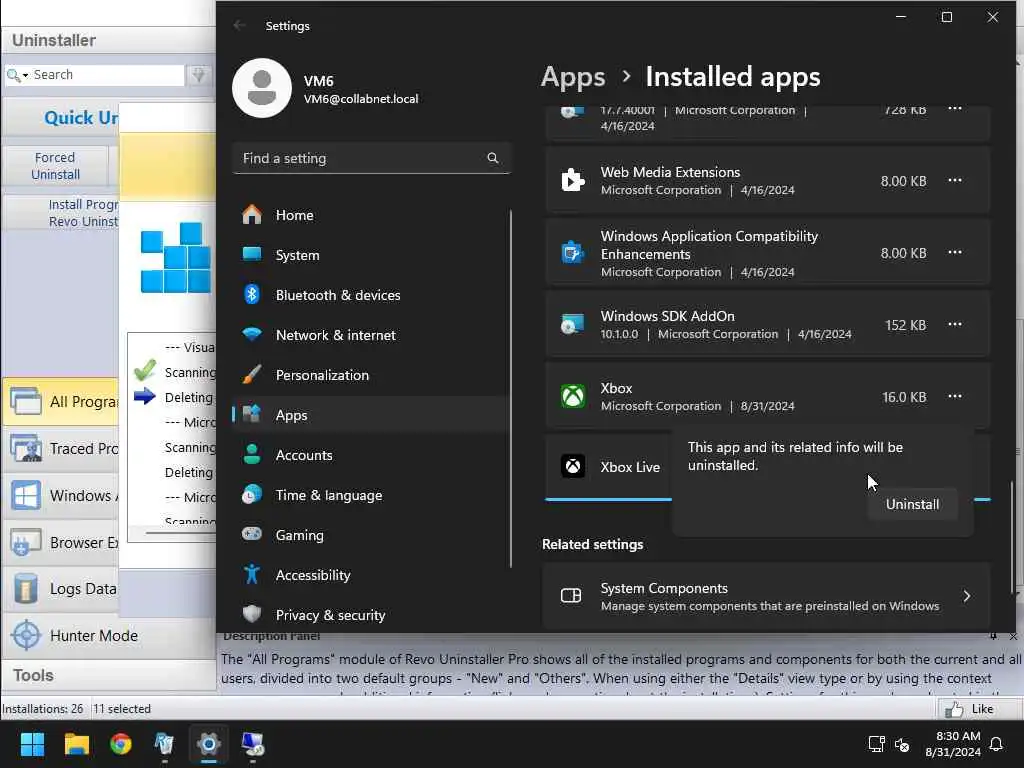Image resolution: width=1024 pixels, height=768 pixels.
Task: Open Logs Database in Revo sidebar
Action: (x=61, y=589)
